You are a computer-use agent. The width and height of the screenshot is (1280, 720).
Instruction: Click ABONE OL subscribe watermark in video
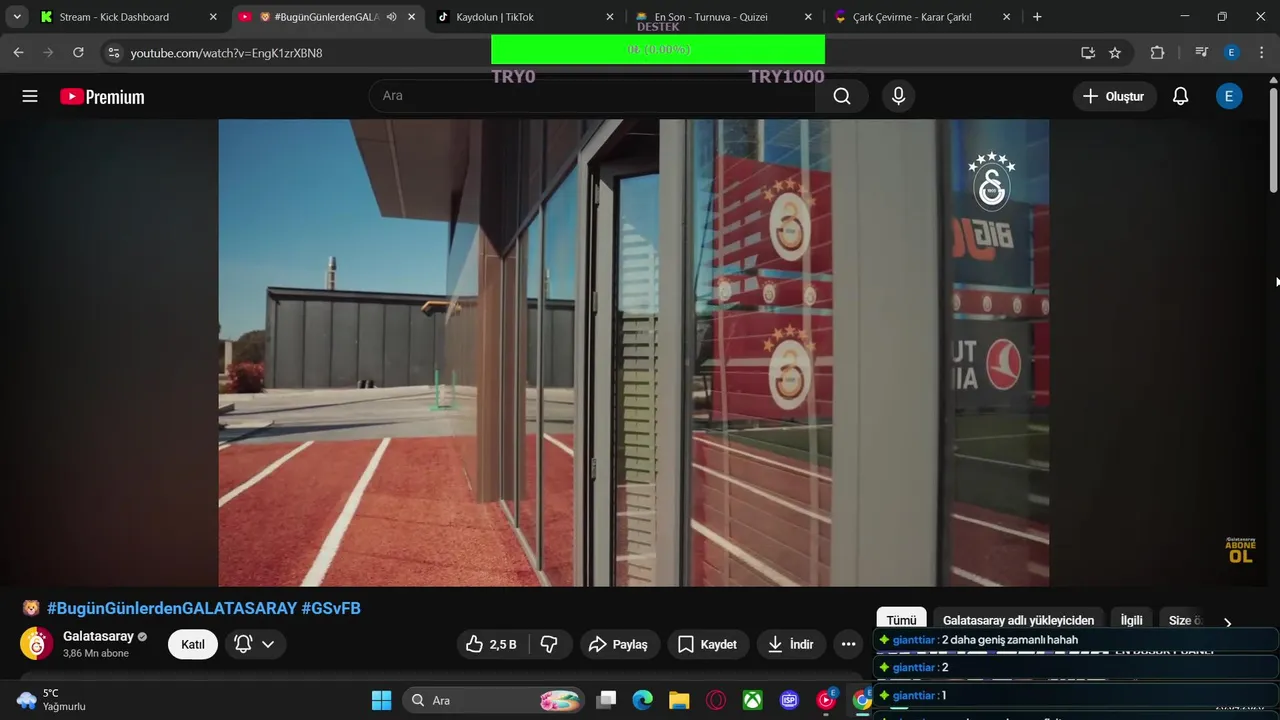[x=1240, y=550]
